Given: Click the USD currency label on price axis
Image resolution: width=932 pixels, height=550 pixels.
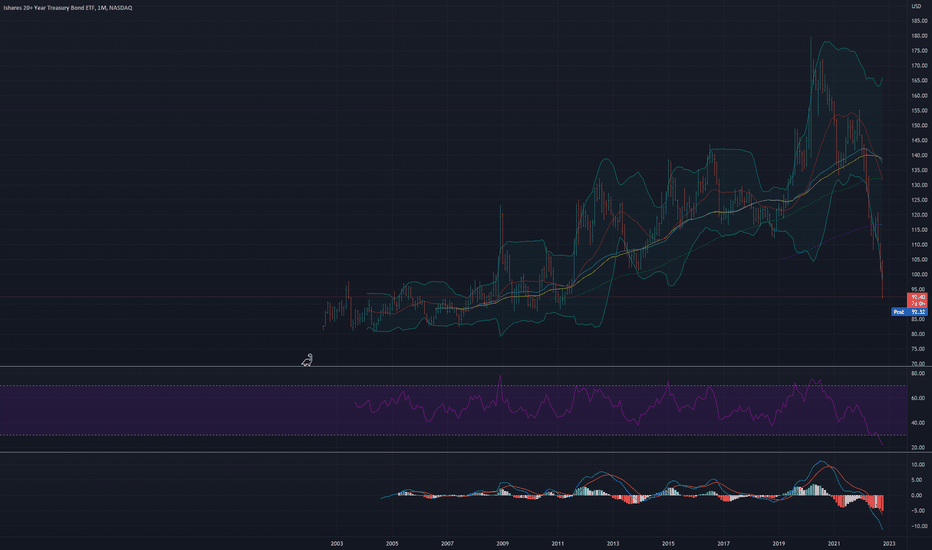Looking at the screenshot, I should click(916, 6).
